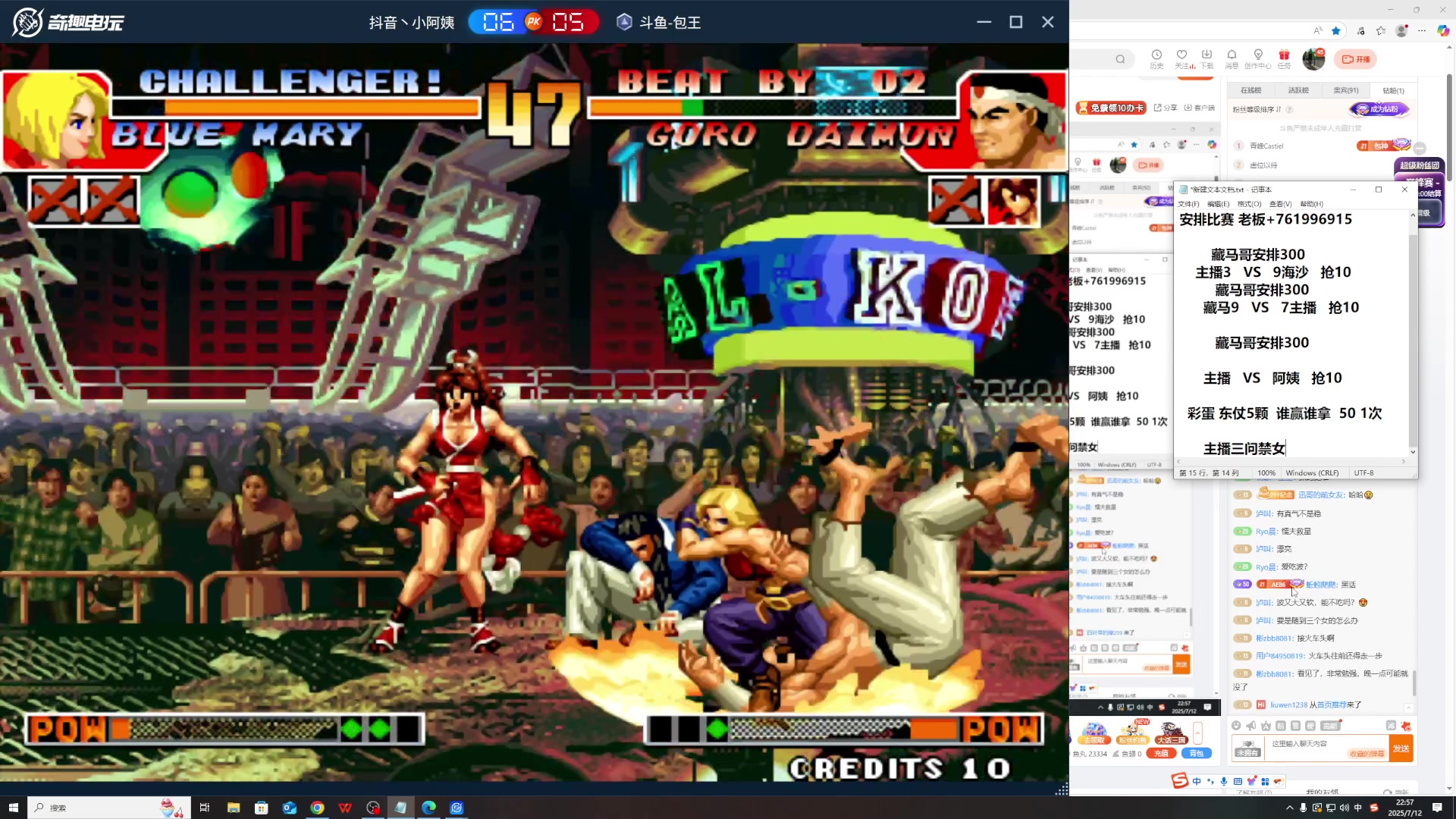1456x819 pixels.
Task: Click the 开播 start streaming button
Action: click(x=1356, y=59)
